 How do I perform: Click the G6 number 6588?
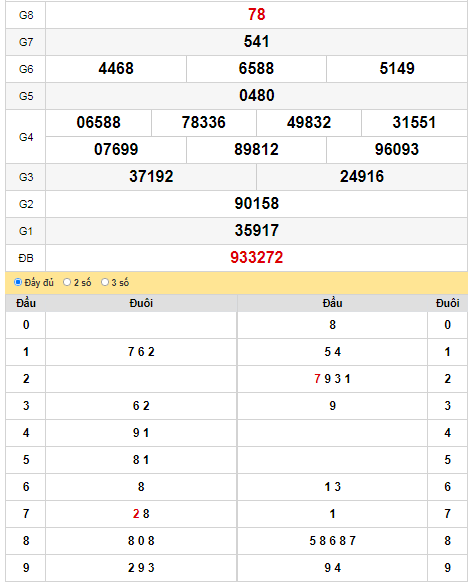(x=256, y=69)
